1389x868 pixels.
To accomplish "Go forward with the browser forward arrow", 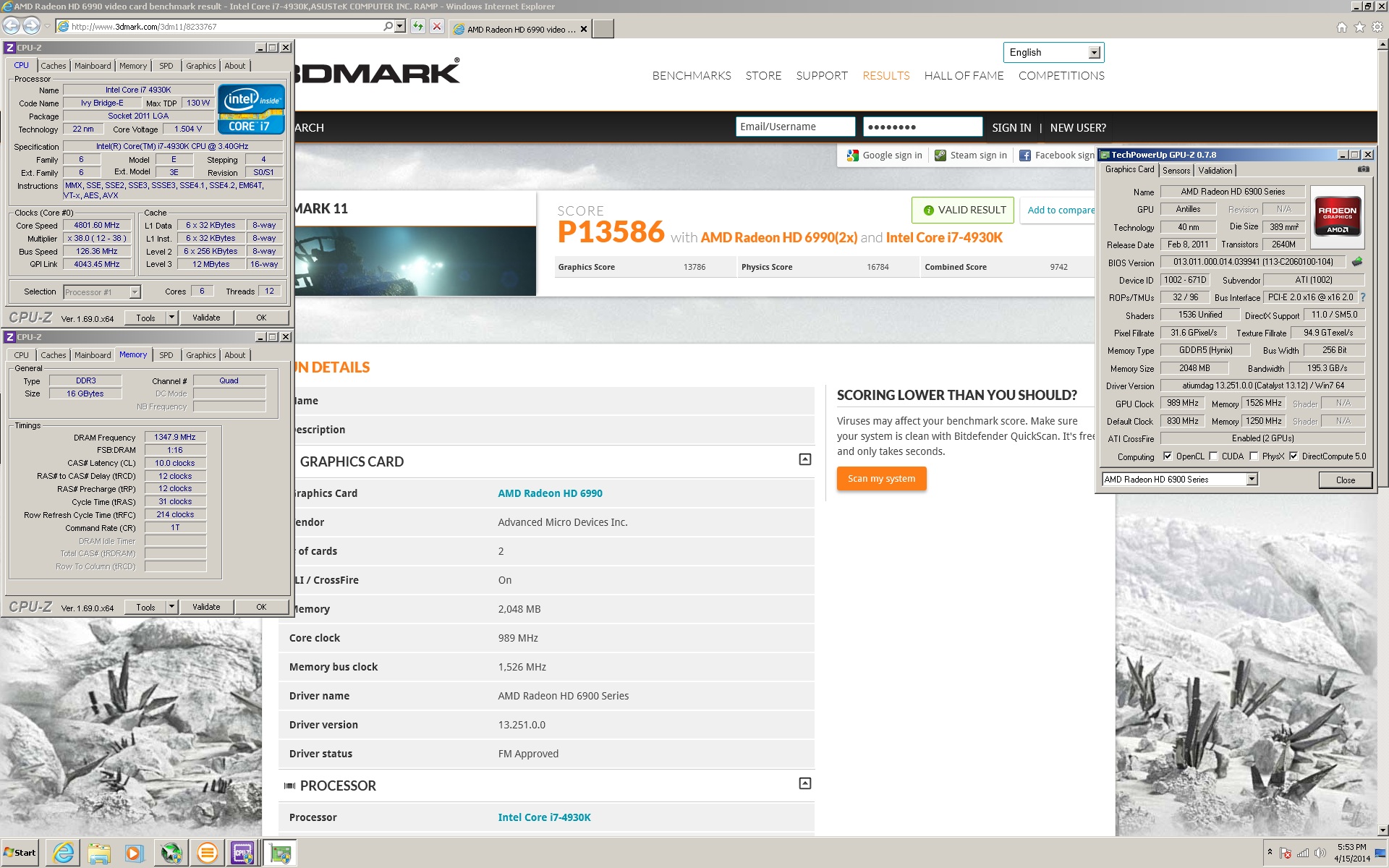I will [x=31, y=26].
